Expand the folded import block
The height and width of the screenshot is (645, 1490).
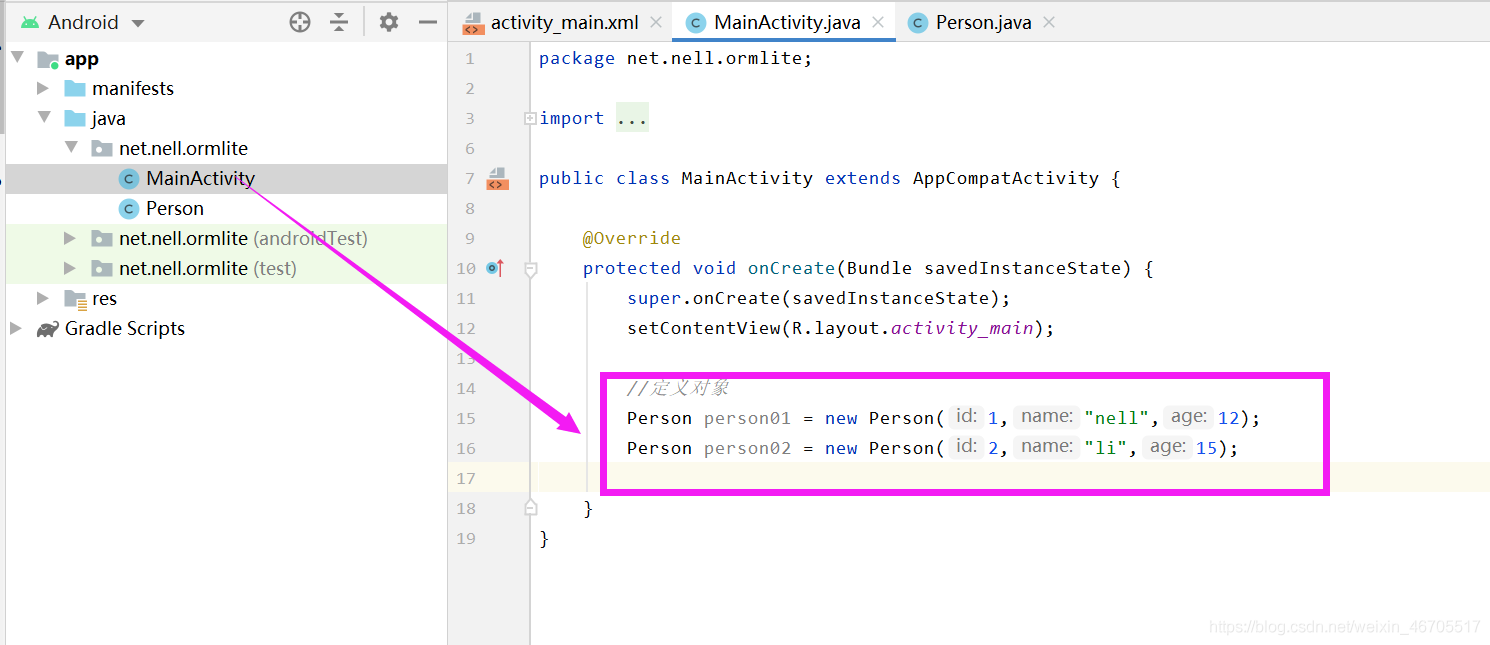pyautogui.click(x=530, y=118)
